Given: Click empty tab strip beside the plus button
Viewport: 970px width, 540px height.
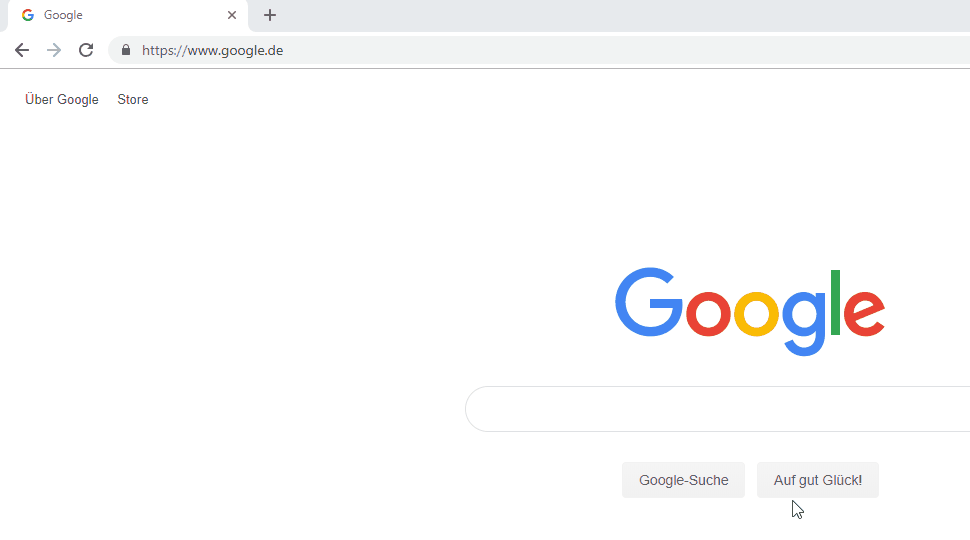Looking at the screenshot, I should (619, 15).
